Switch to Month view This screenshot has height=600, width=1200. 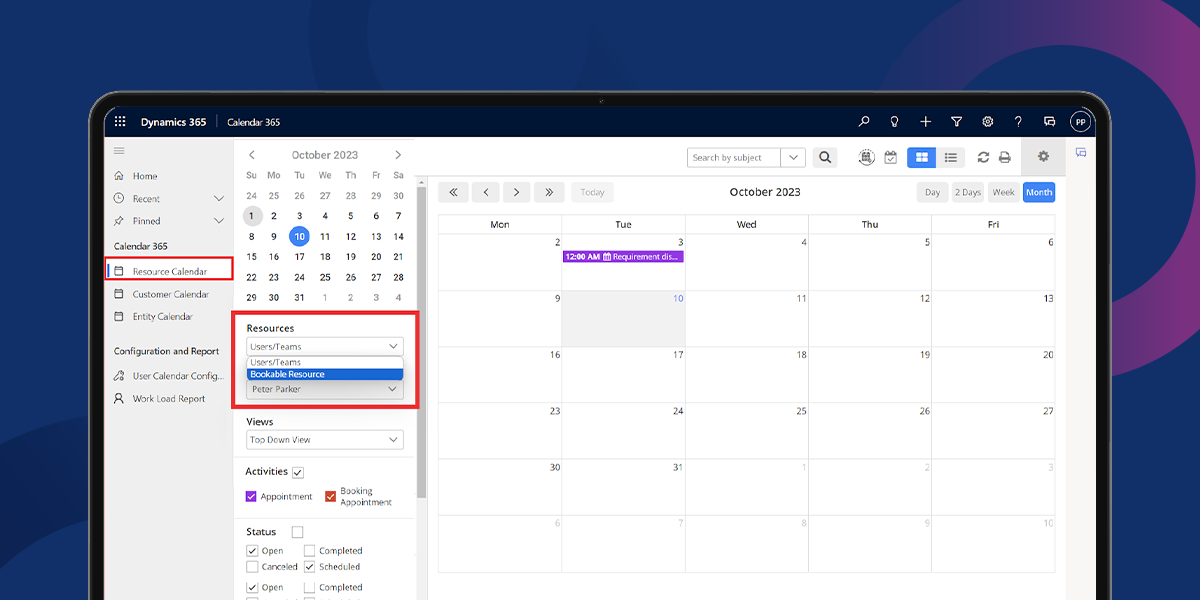click(x=1039, y=192)
